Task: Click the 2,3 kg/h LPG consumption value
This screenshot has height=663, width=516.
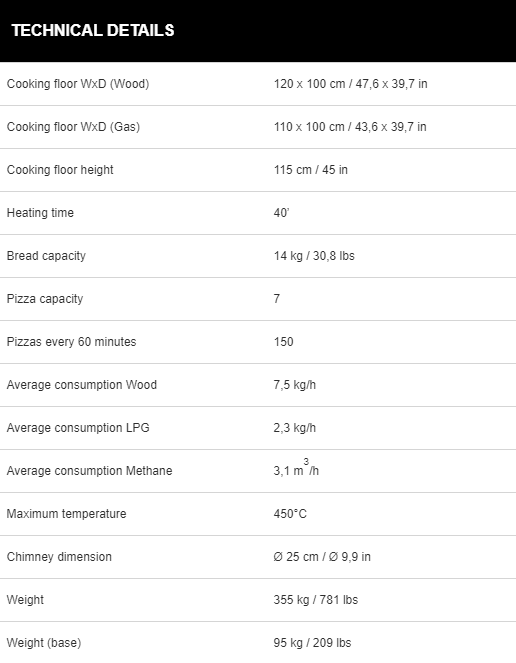Action: [294, 428]
